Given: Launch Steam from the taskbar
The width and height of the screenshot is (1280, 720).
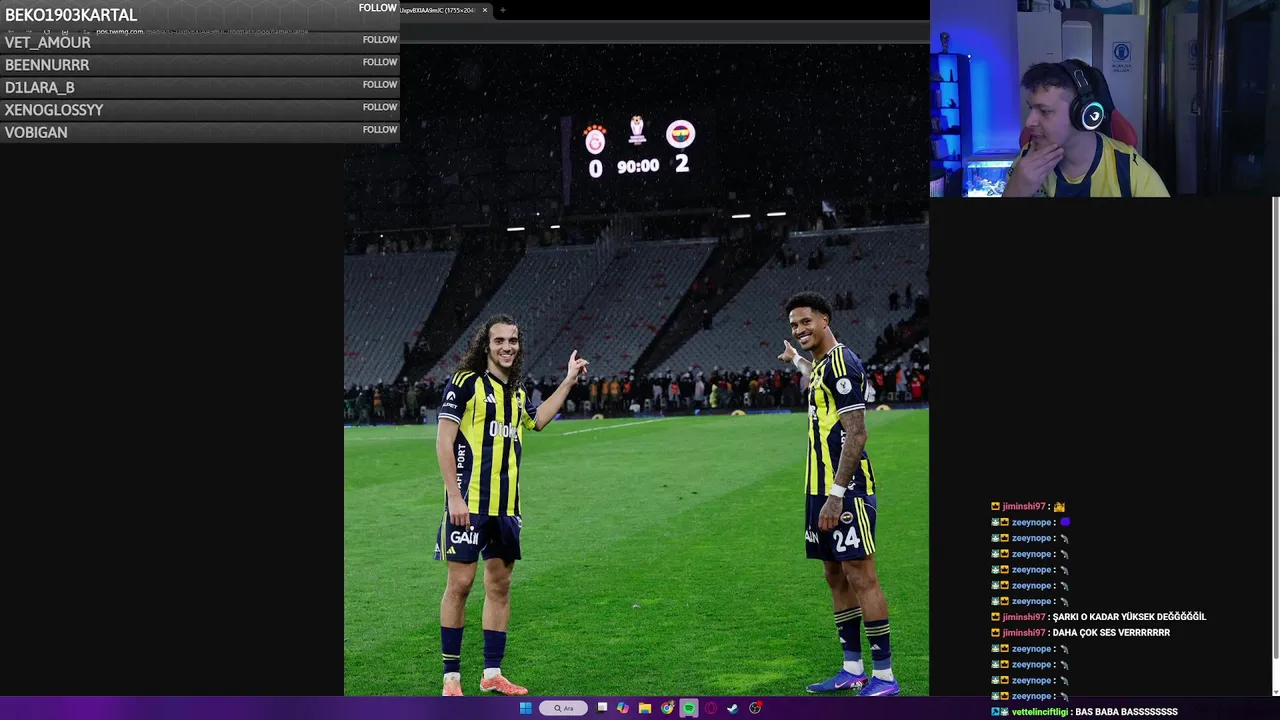Looking at the screenshot, I should (x=733, y=708).
